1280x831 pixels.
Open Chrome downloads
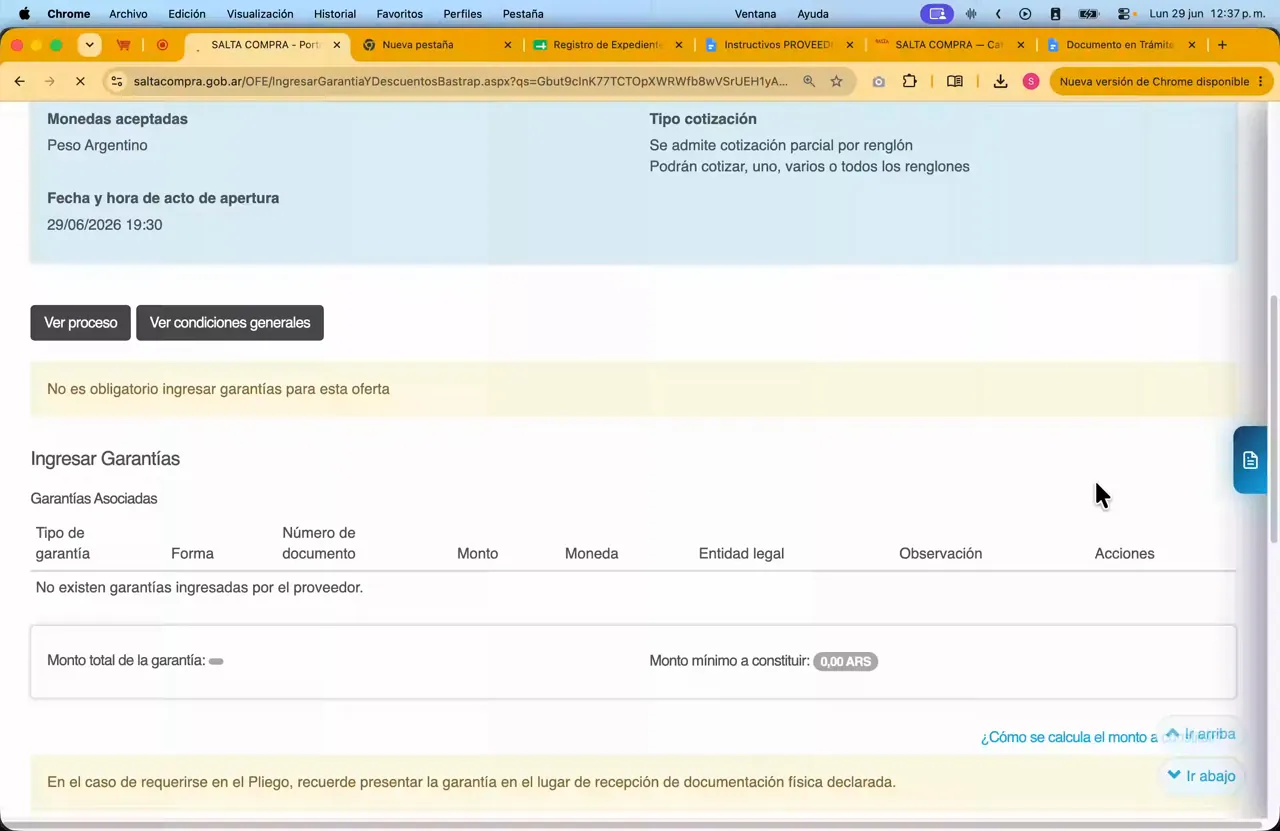[x=1000, y=81]
